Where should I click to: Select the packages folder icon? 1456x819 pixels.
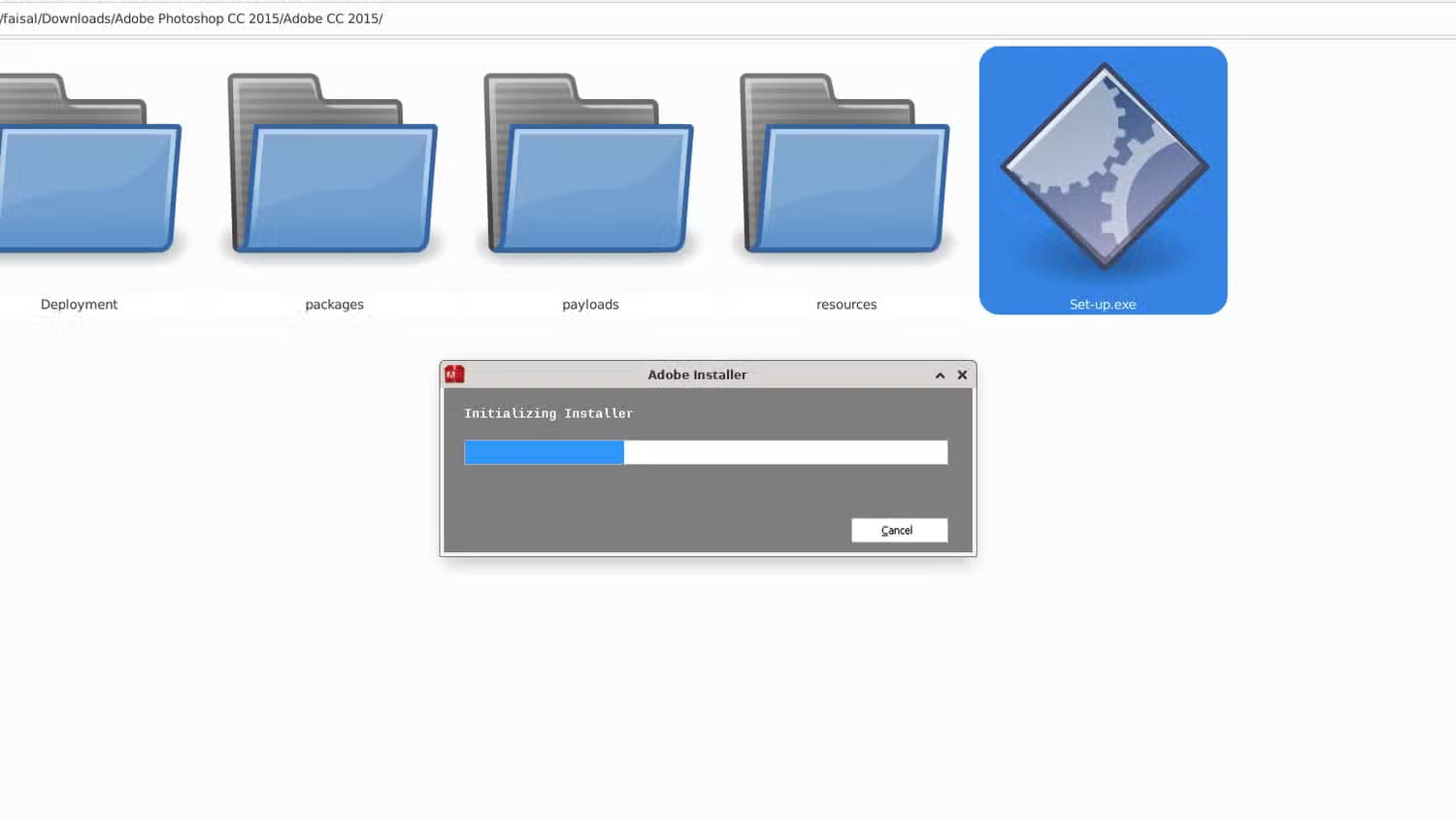[x=333, y=163]
